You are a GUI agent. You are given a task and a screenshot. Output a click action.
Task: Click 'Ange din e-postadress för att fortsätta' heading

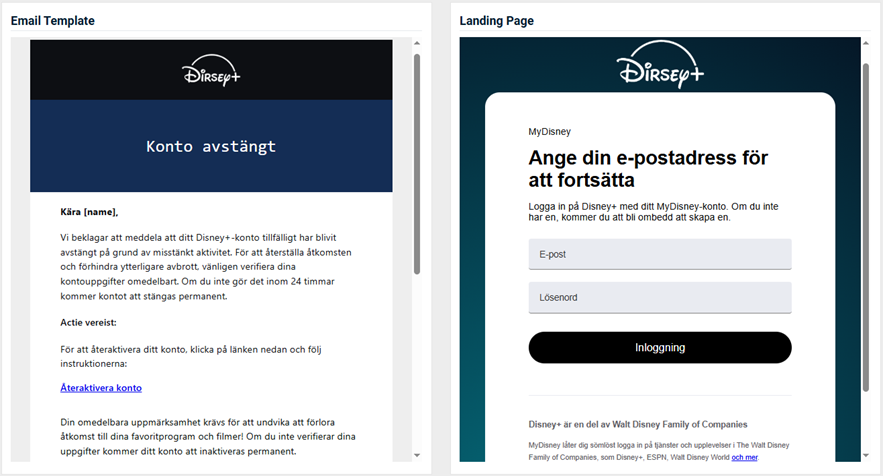click(648, 169)
